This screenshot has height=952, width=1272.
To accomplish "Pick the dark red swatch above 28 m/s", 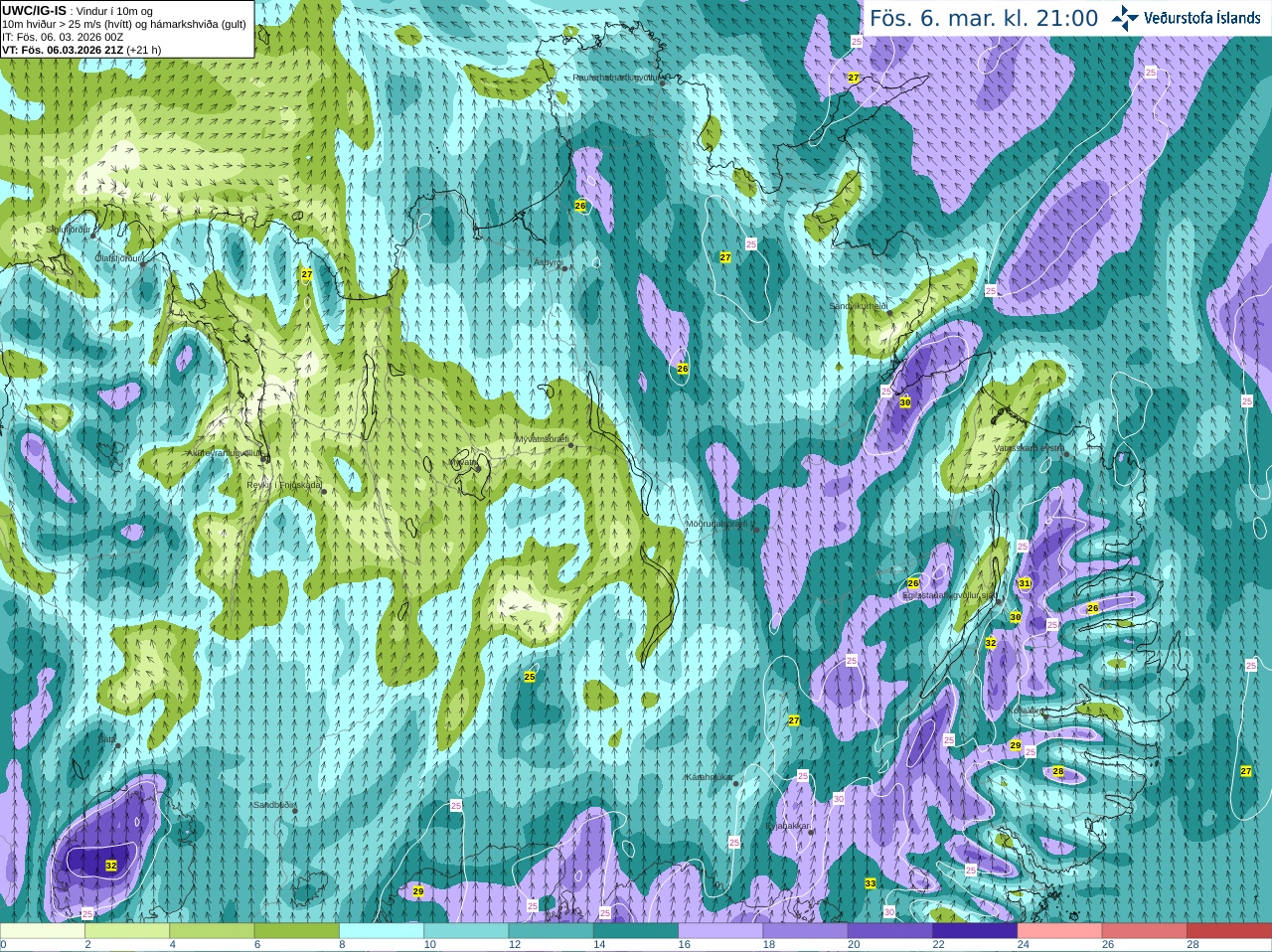I will [x=1229, y=931].
